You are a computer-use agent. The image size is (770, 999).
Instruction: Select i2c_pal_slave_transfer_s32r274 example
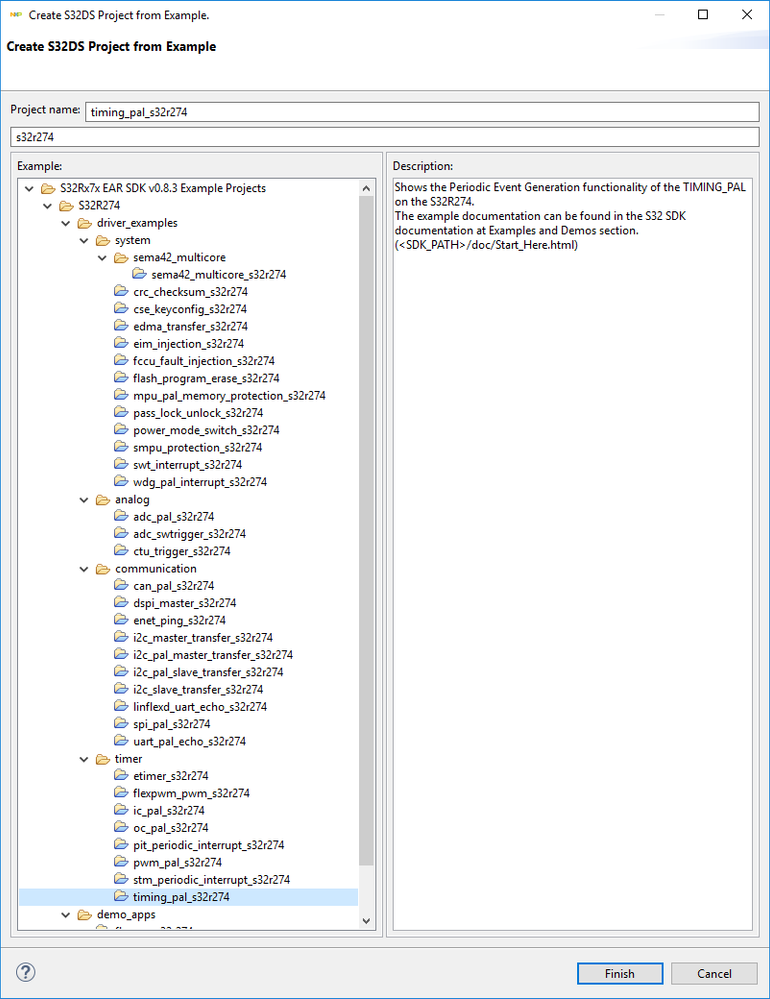point(208,672)
